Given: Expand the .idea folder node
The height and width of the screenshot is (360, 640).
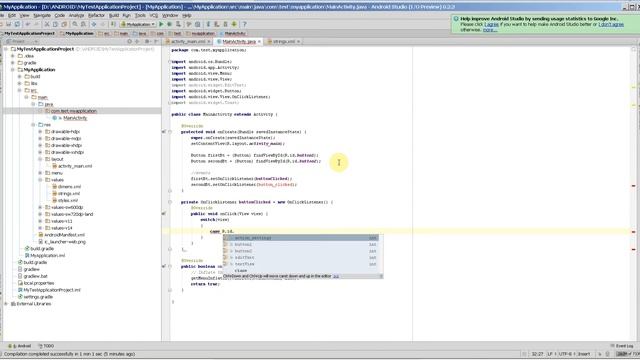Looking at the screenshot, I should [x=13, y=56].
